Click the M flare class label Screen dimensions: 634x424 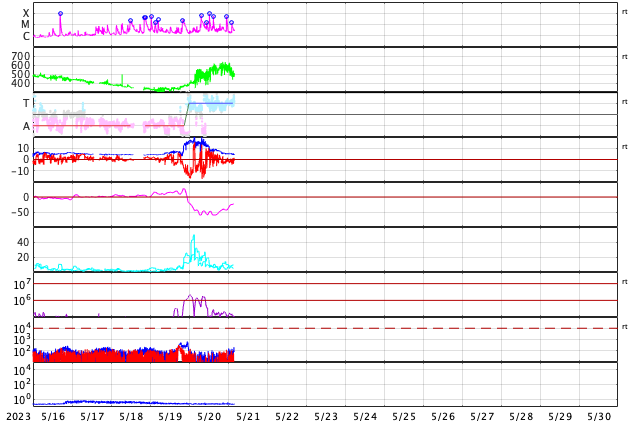25,25
